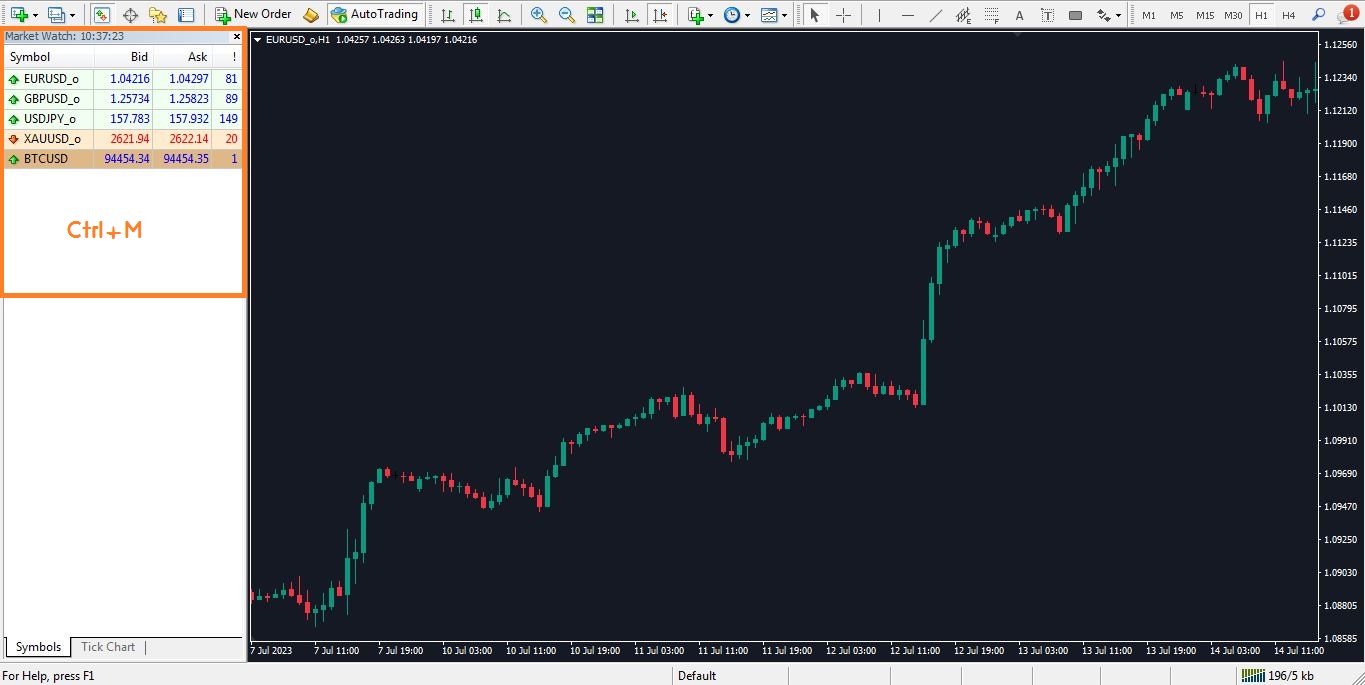The image size is (1365, 685).
Task: Select USDJPY_o row in Market Watch
Action: 123,118
